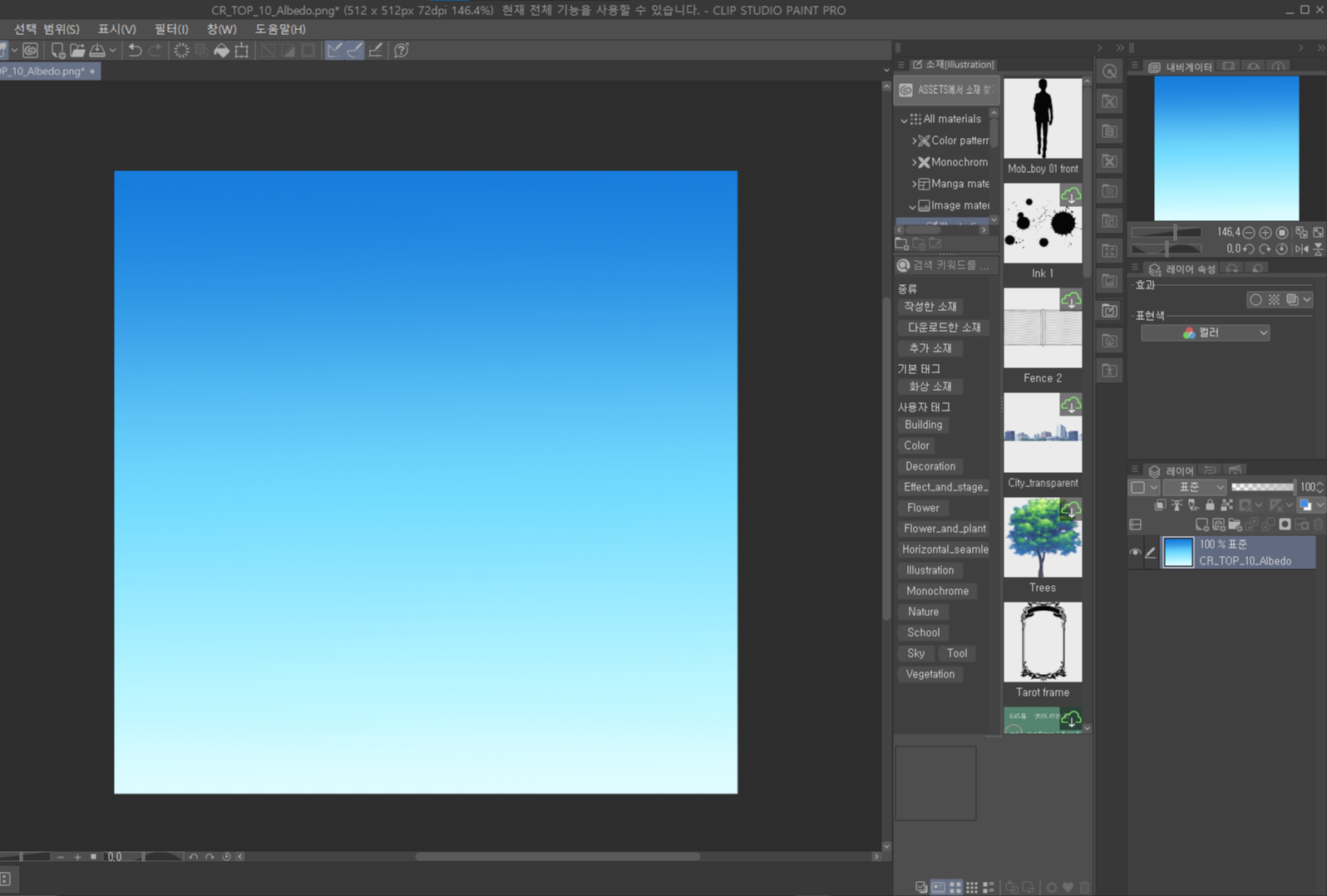
Task: Create a new canvas file icon
Action: click(57, 51)
